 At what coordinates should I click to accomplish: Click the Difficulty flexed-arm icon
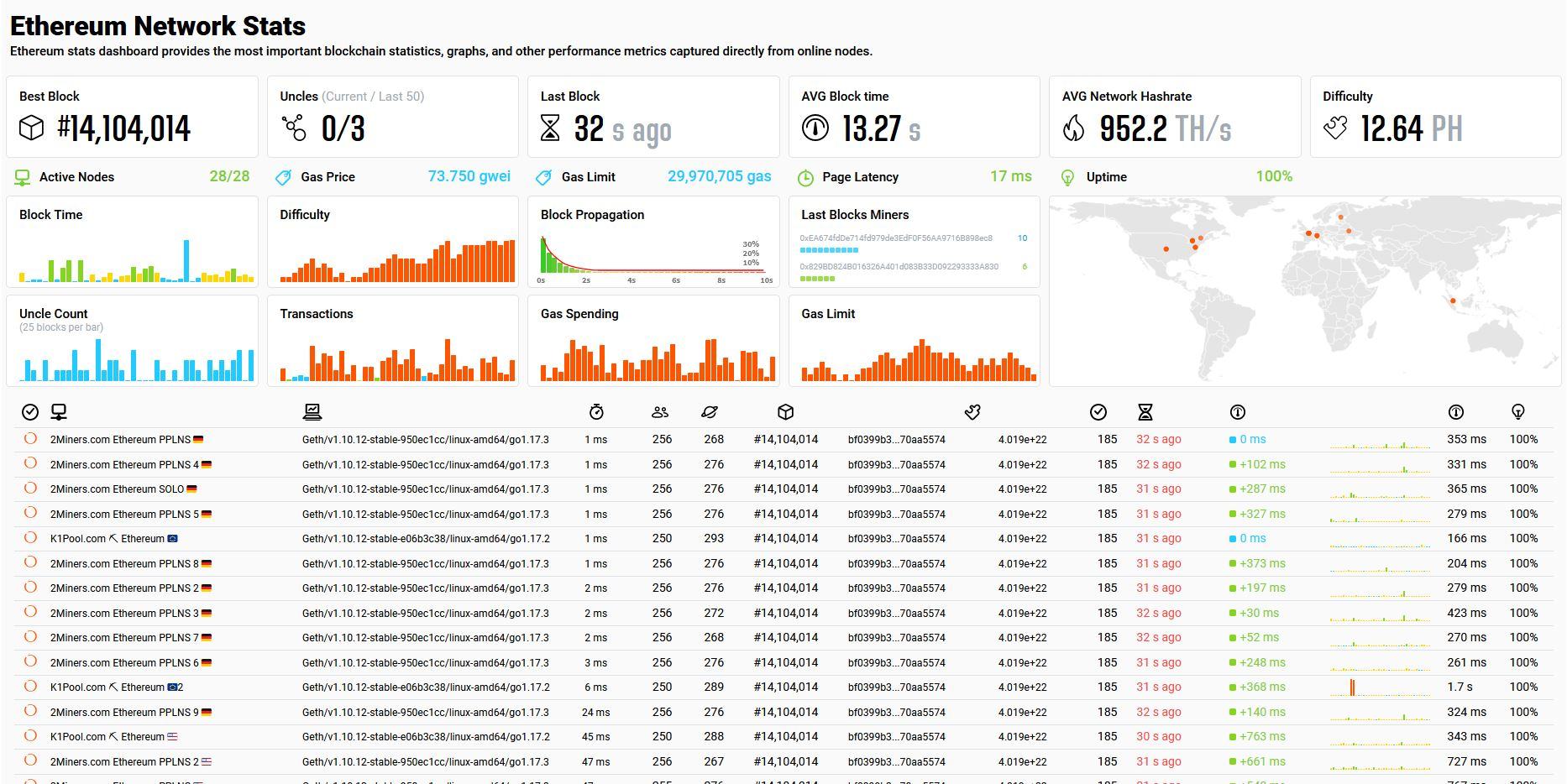[x=1335, y=128]
